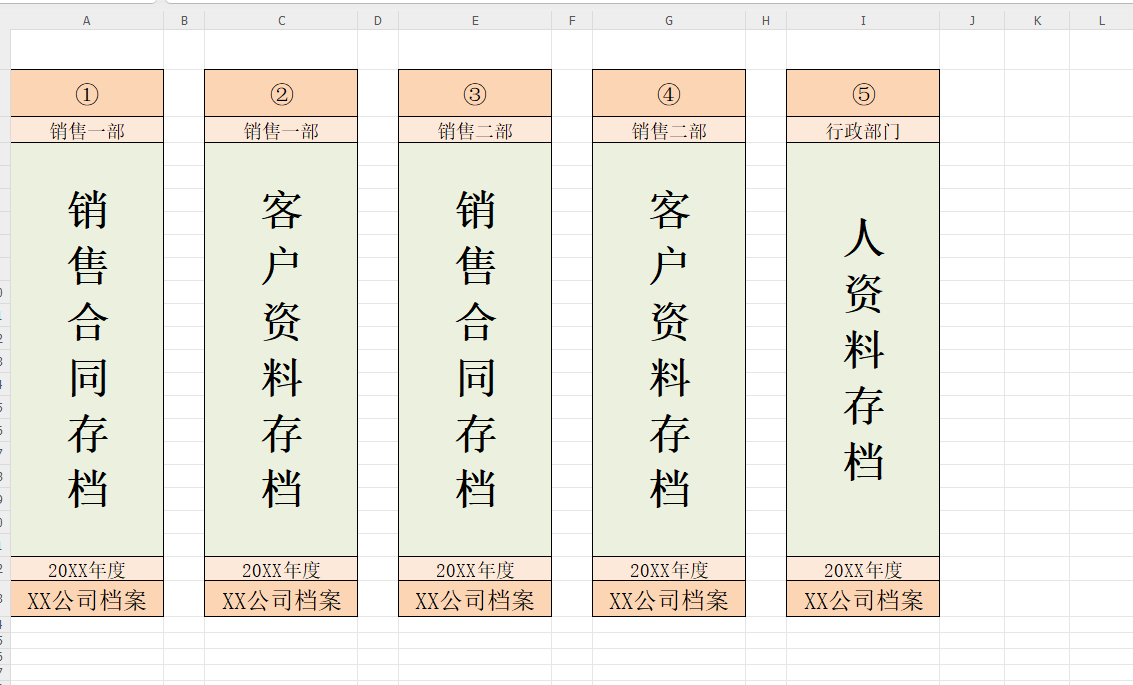Click 销售合同存档 title in column E
The width and height of the screenshot is (1133, 685).
(x=475, y=349)
